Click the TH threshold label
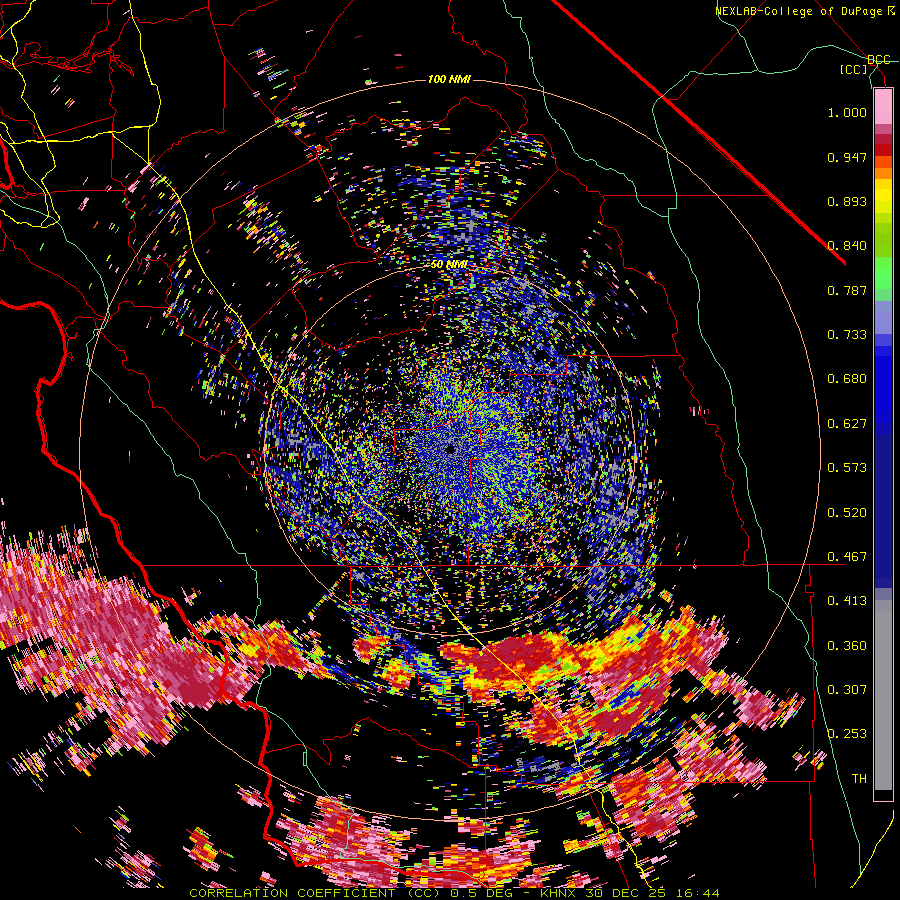This screenshot has width=900, height=900. [859, 779]
